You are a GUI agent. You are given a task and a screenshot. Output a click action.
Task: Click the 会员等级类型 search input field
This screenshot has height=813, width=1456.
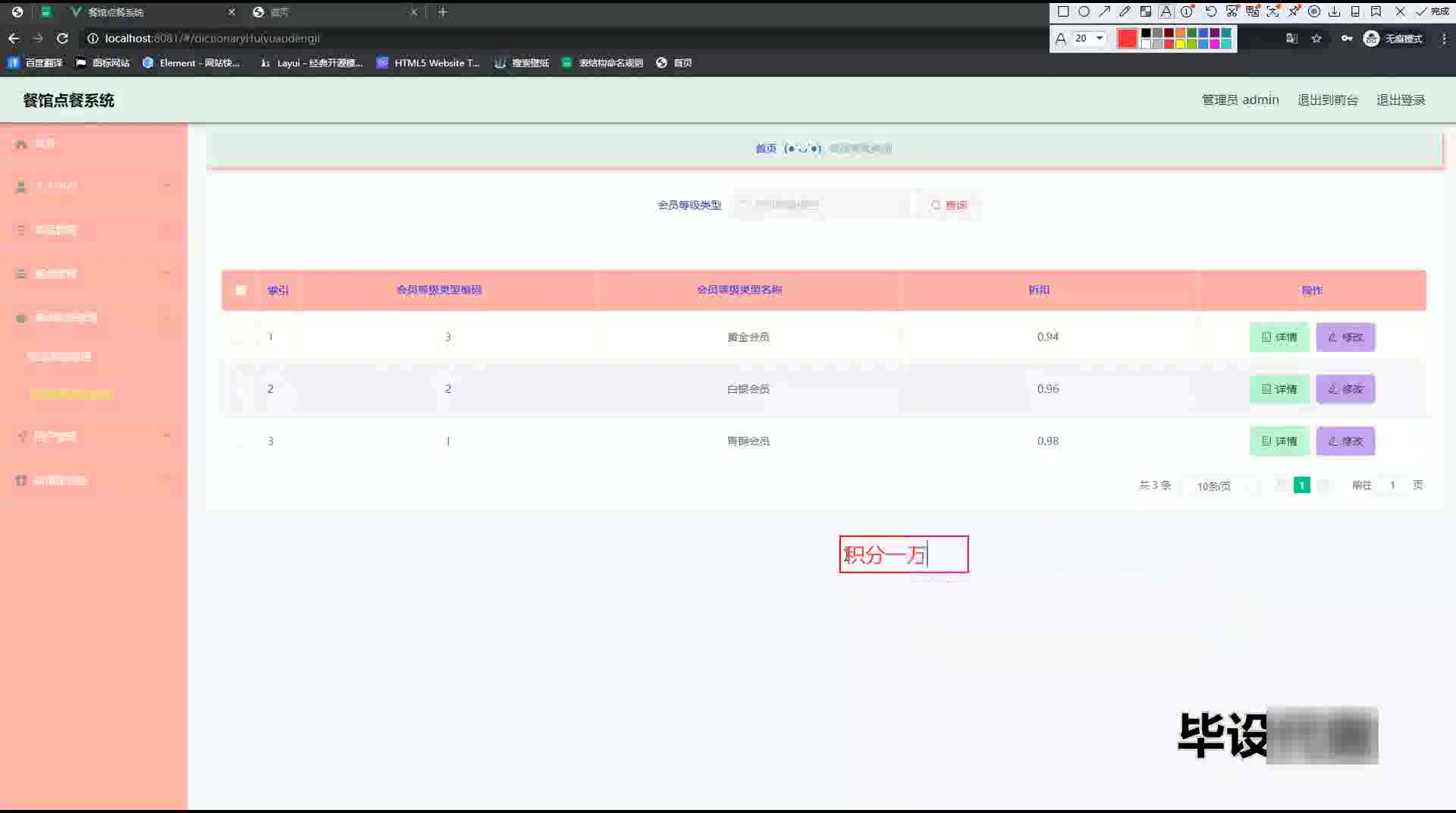(823, 205)
